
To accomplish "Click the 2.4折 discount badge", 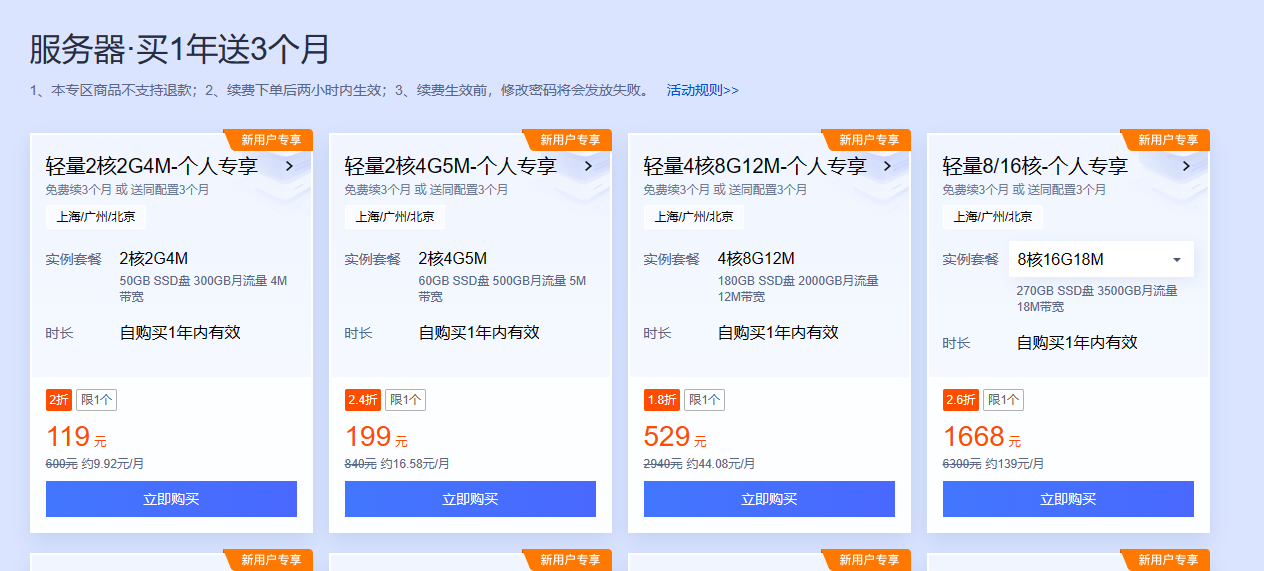I will pos(363,400).
